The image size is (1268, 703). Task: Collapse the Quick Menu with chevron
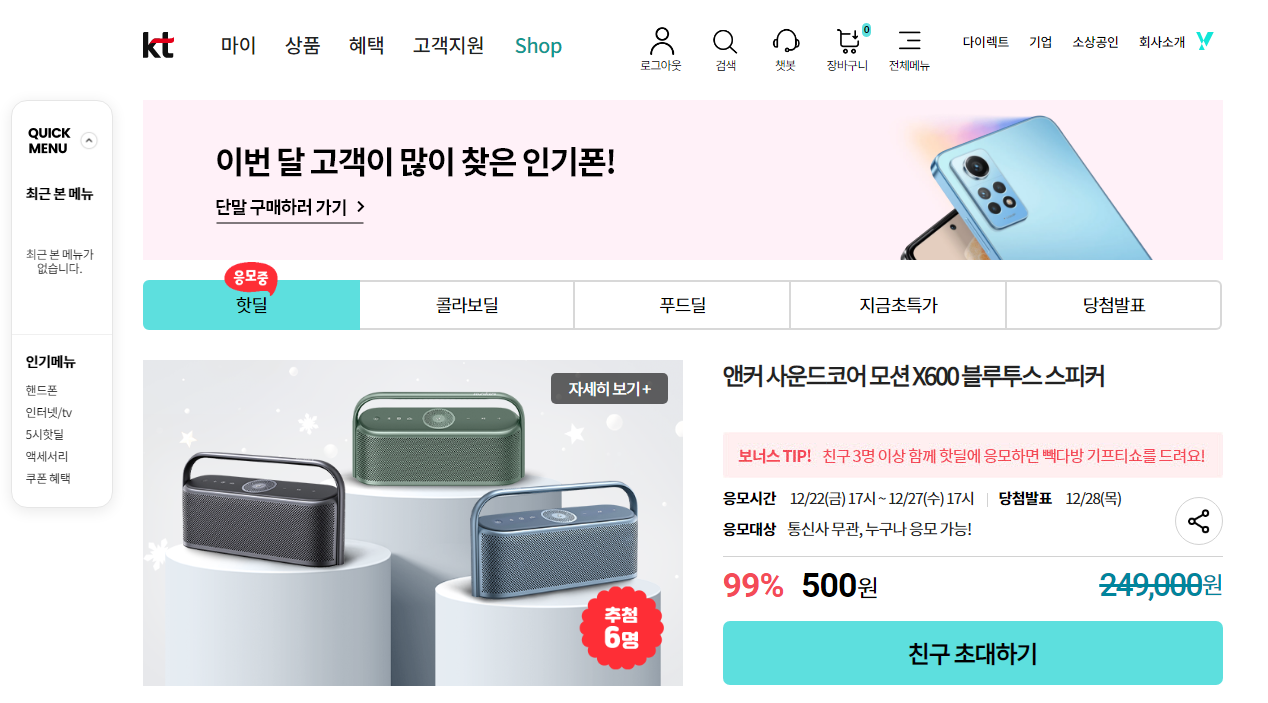coord(89,141)
